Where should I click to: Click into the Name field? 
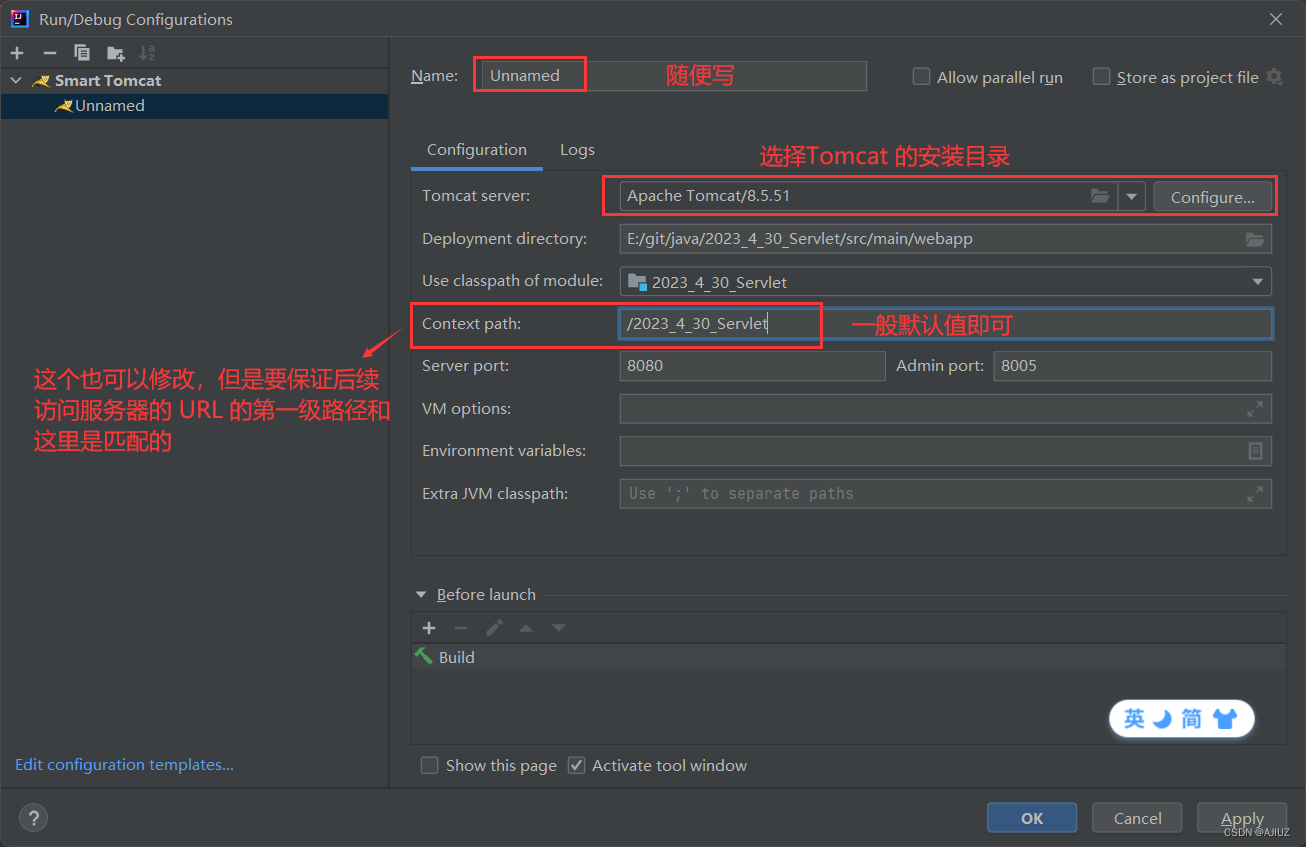tap(673, 76)
